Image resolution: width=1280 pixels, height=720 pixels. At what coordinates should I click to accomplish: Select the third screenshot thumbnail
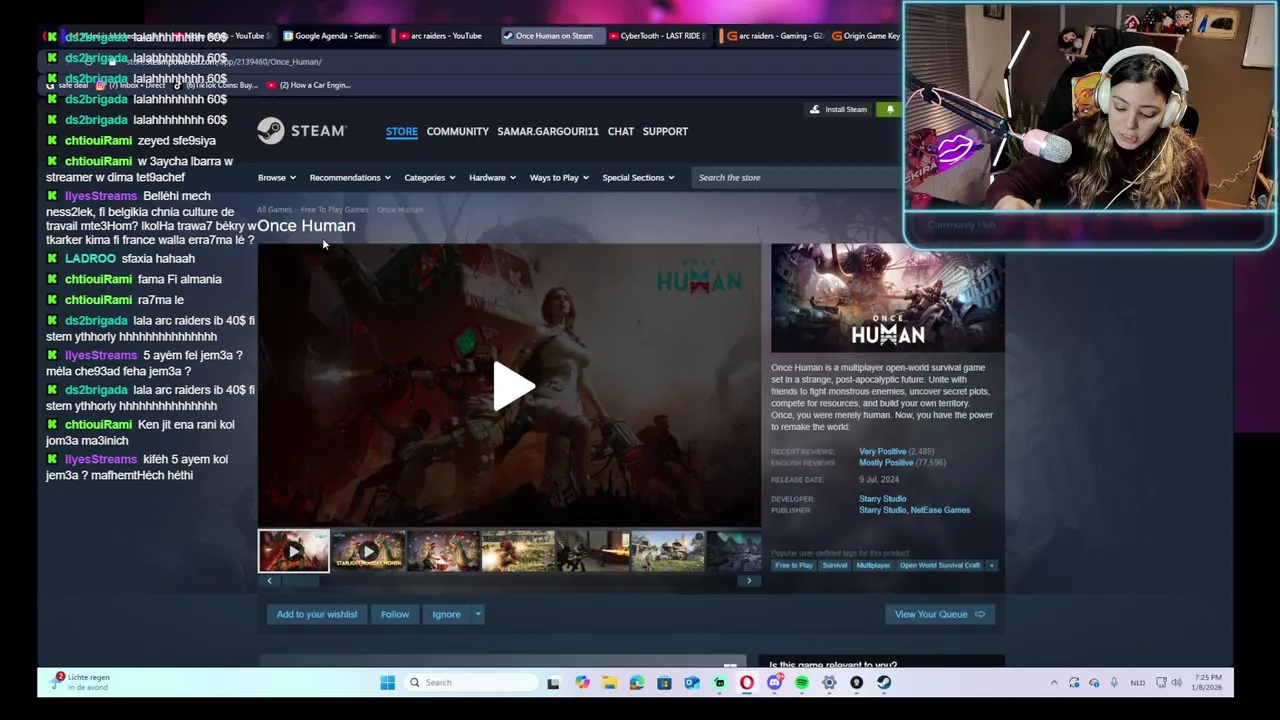[443, 551]
